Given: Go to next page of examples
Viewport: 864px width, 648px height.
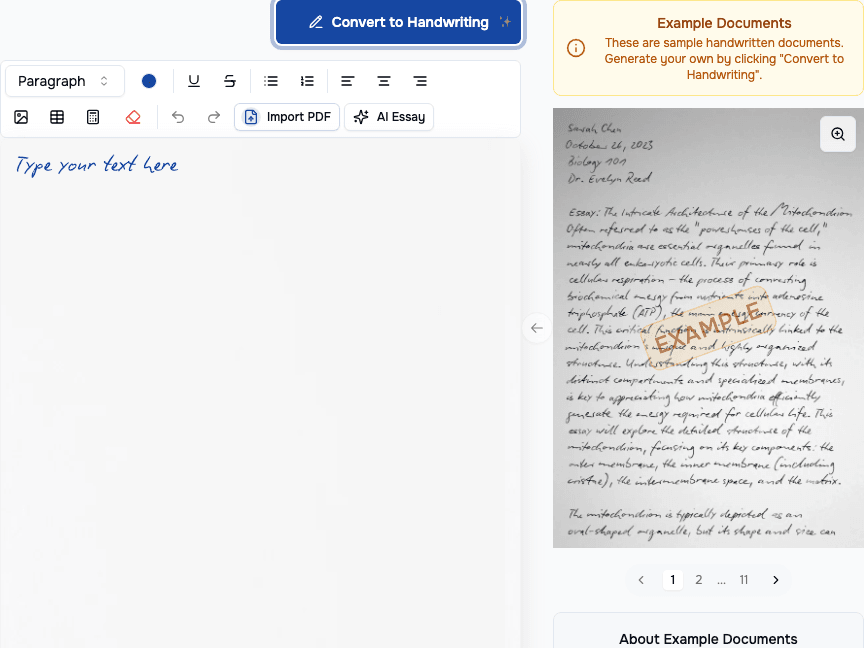Looking at the screenshot, I should [775, 580].
